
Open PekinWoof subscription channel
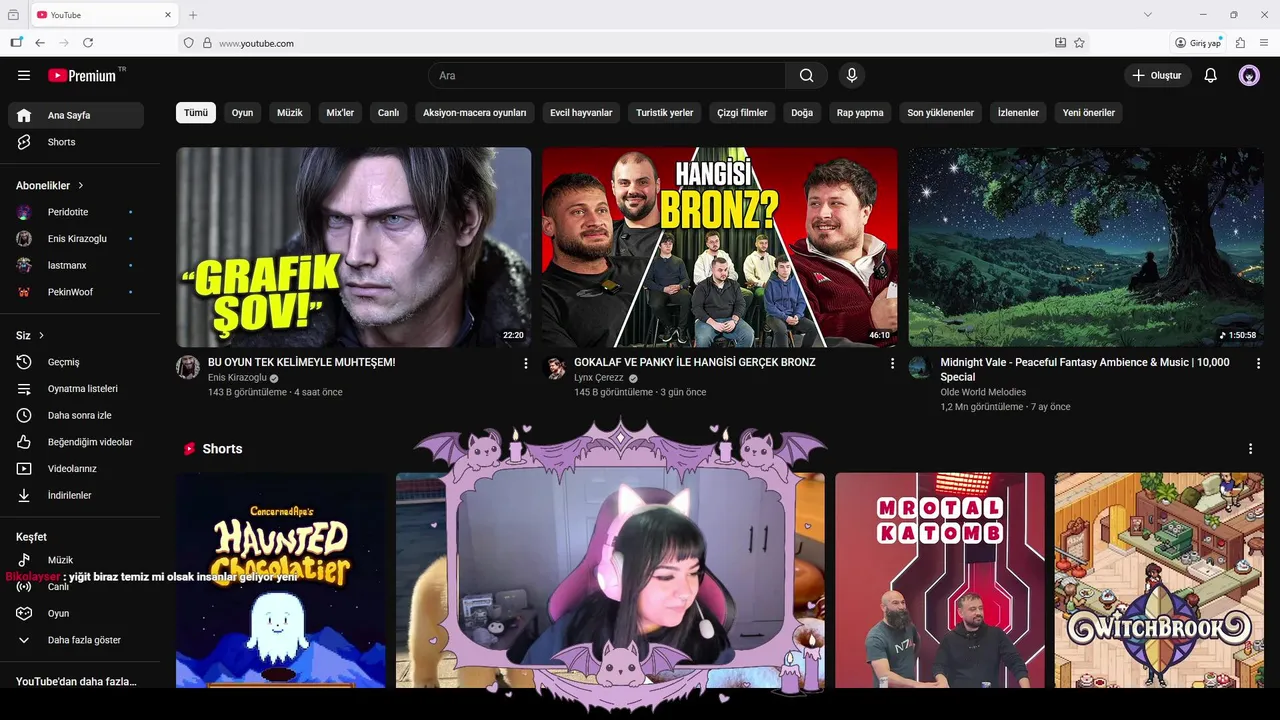point(76,292)
